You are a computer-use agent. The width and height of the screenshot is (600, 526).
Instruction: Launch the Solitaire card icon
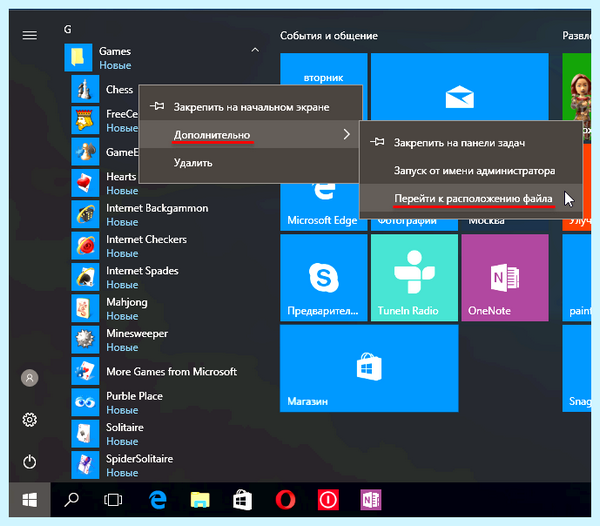click(85, 434)
